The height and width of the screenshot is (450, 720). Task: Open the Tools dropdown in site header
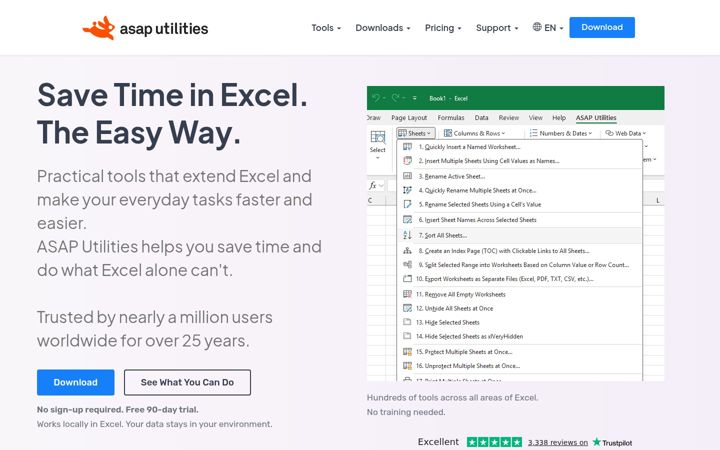pyautogui.click(x=326, y=28)
